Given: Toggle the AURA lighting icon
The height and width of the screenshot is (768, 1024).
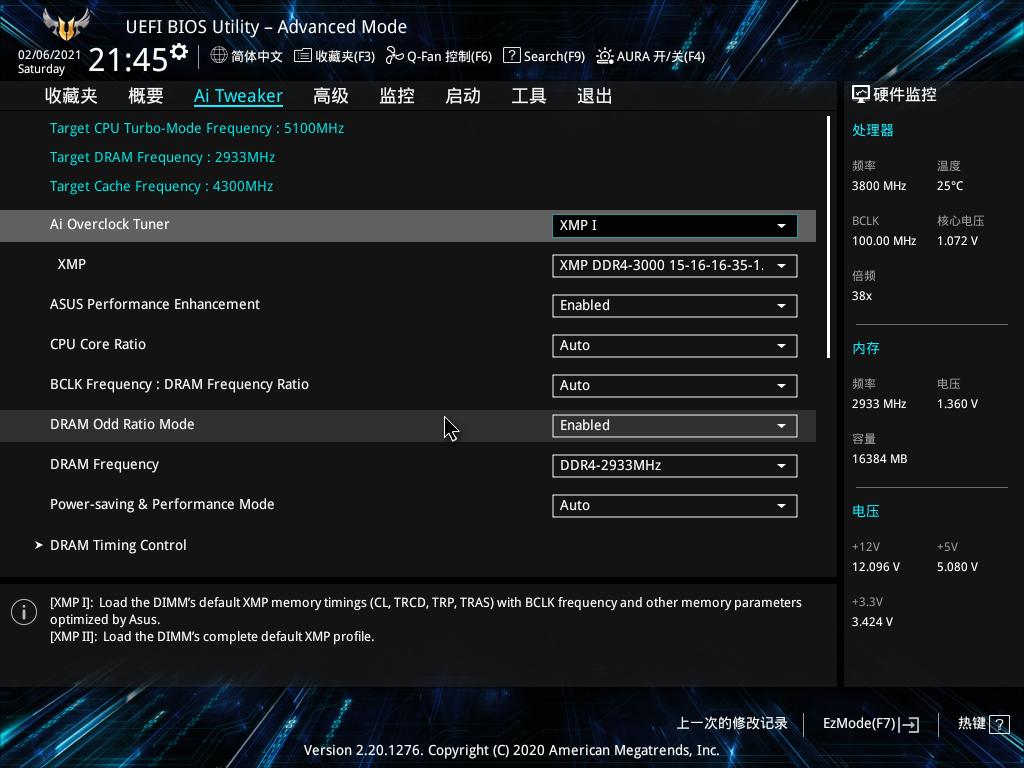Looking at the screenshot, I should pyautogui.click(x=604, y=56).
